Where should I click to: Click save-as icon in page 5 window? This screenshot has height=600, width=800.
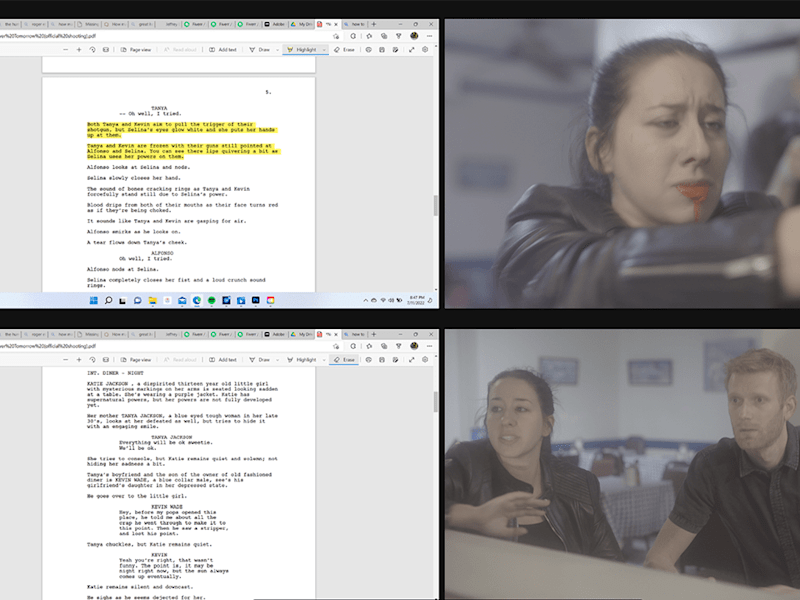point(395,49)
